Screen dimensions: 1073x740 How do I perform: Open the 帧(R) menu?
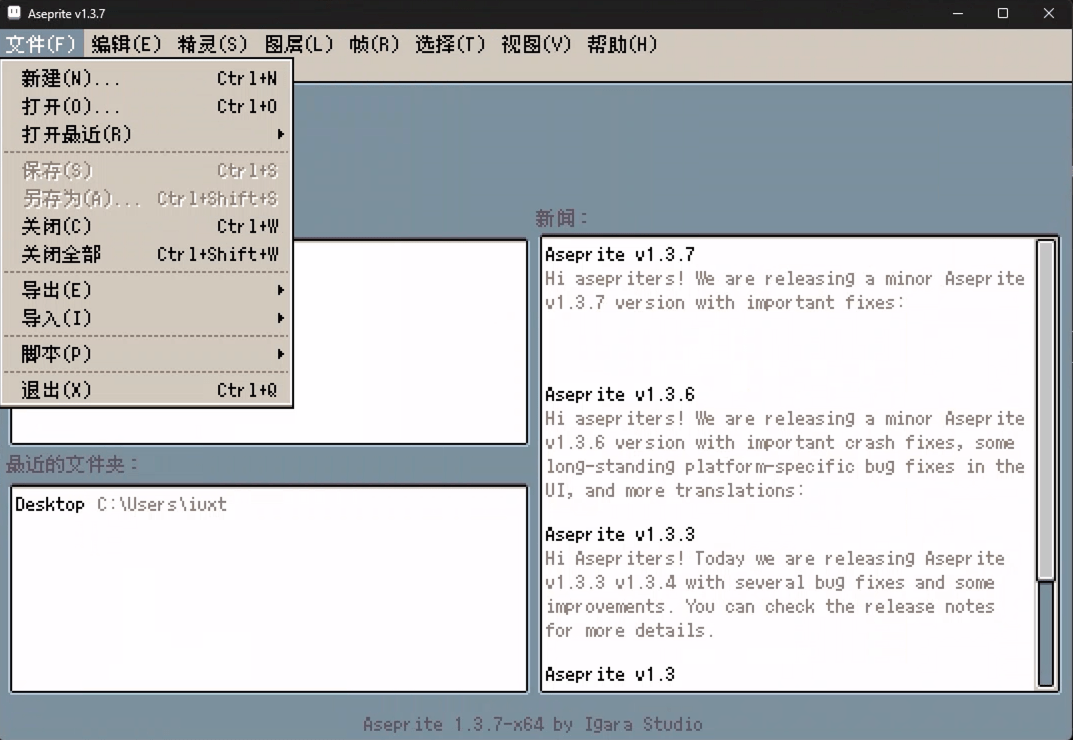[x=374, y=44]
